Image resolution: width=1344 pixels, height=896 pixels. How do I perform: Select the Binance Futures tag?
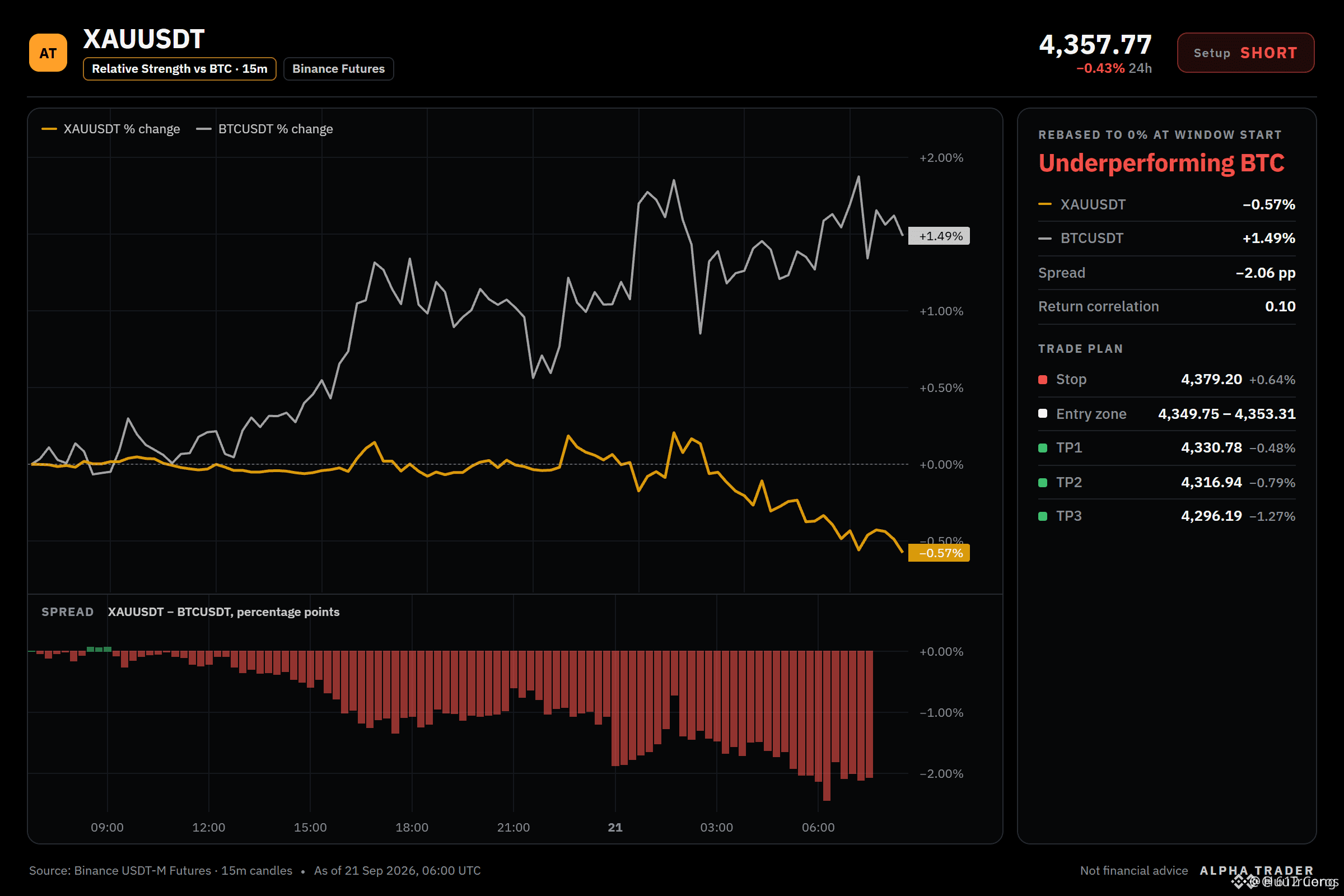(338, 68)
